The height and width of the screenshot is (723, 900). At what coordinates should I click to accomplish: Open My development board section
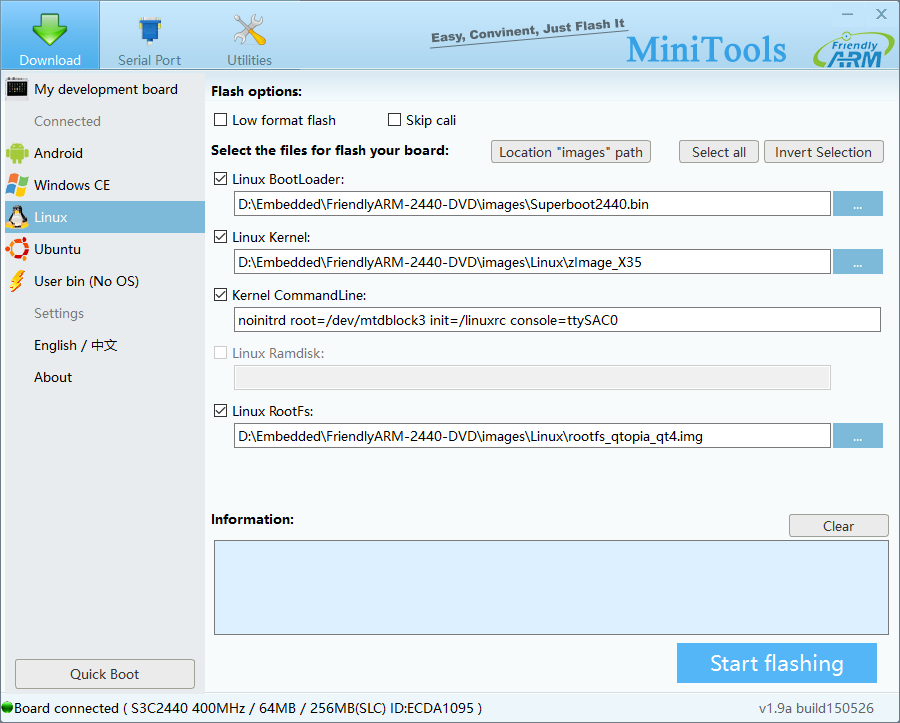pyautogui.click(x=105, y=89)
